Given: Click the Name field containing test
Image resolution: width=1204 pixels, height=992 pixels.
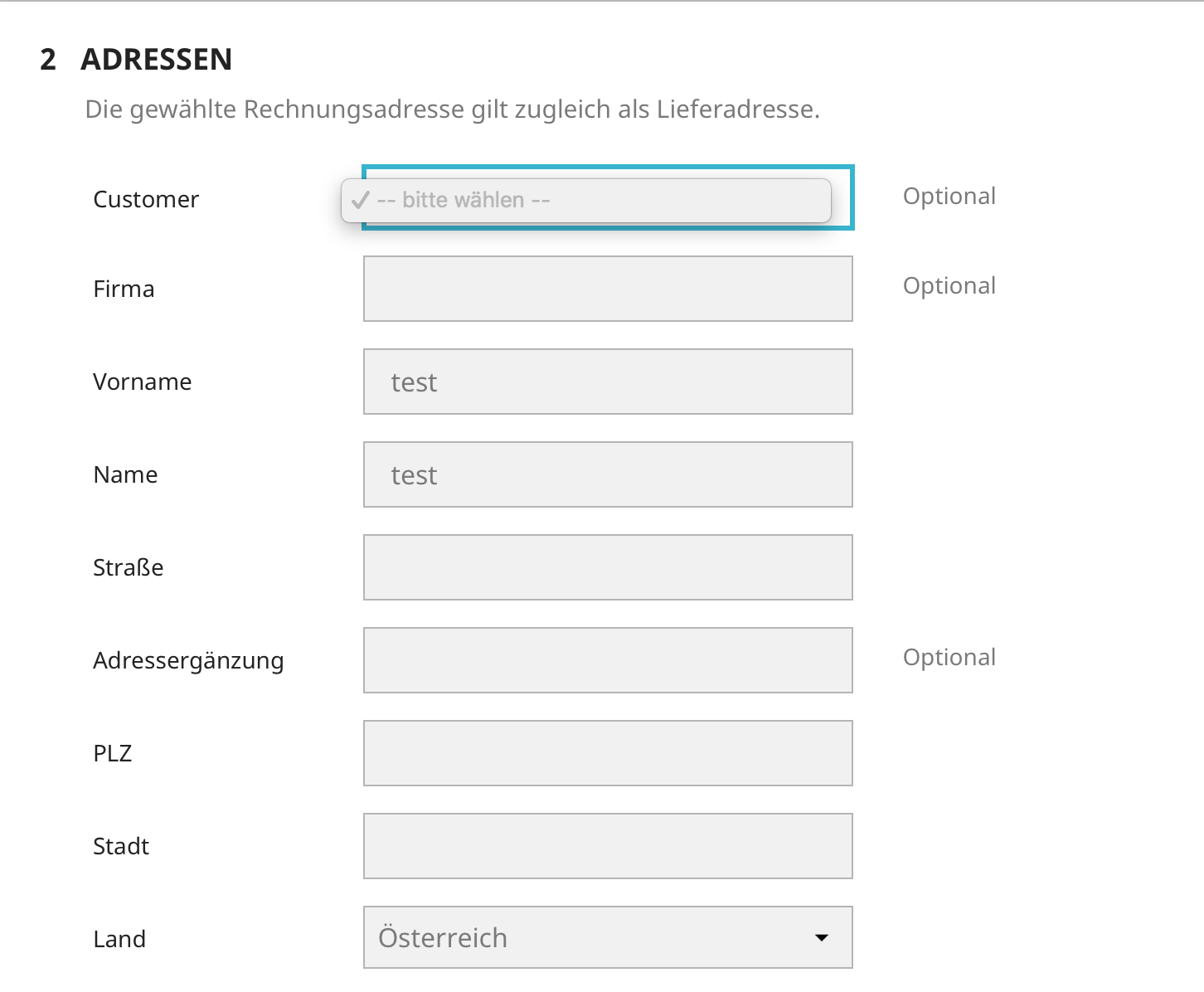Looking at the screenshot, I should (608, 474).
